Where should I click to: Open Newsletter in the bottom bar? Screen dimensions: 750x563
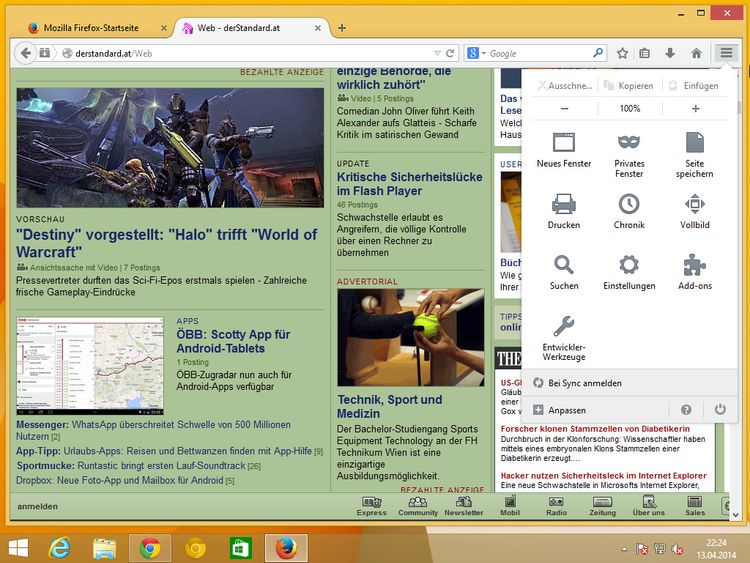(x=463, y=506)
